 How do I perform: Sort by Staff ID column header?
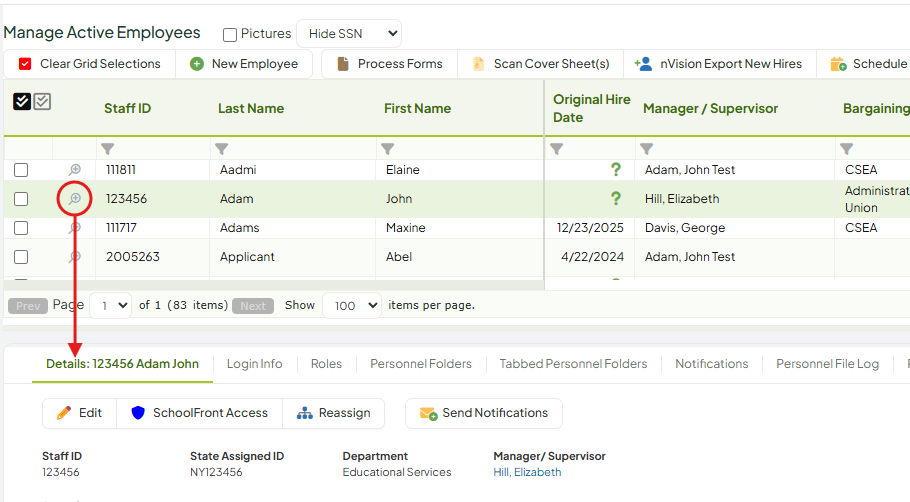point(128,109)
